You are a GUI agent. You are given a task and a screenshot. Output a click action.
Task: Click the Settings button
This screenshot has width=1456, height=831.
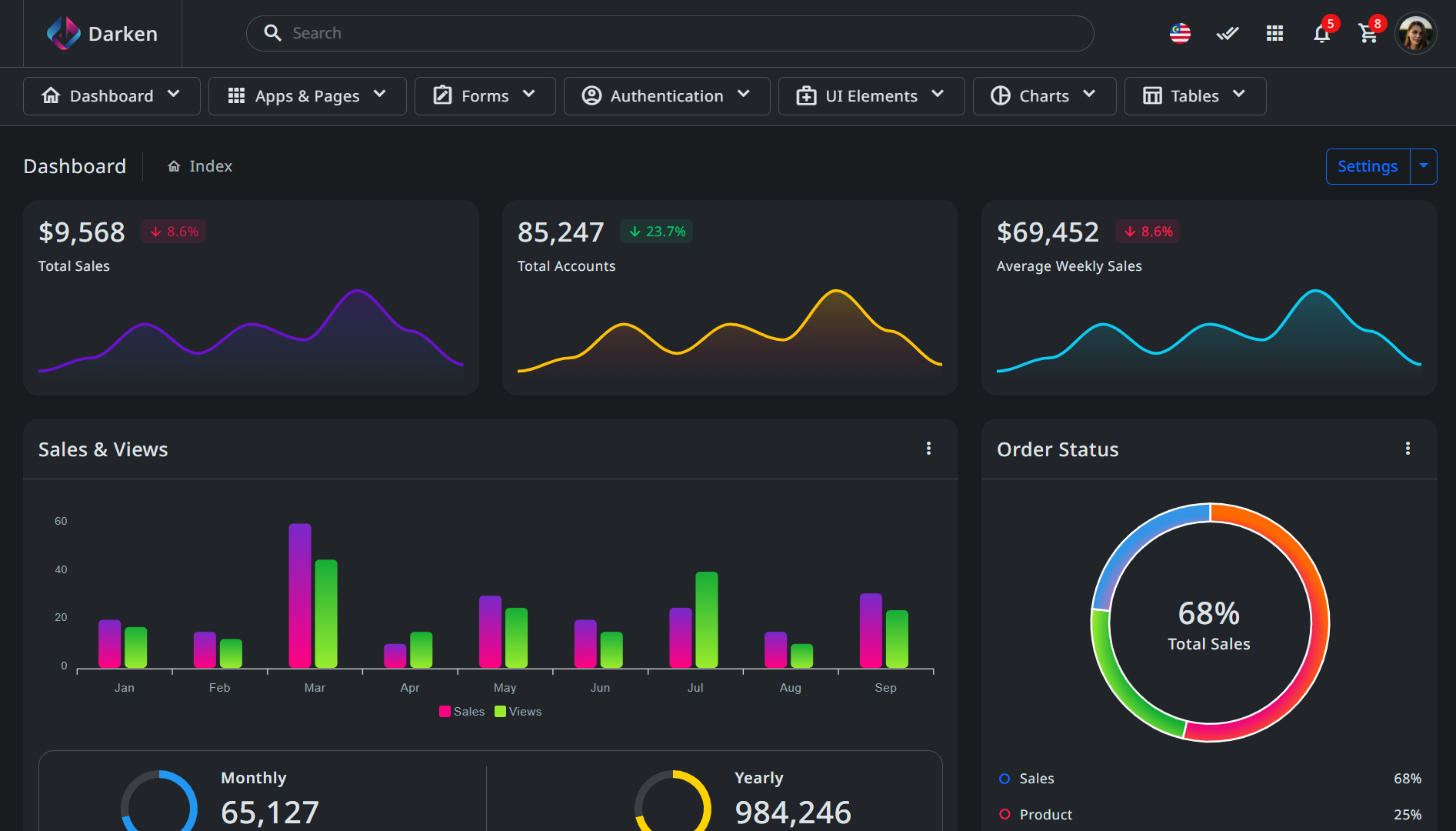click(x=1367, y=166)
